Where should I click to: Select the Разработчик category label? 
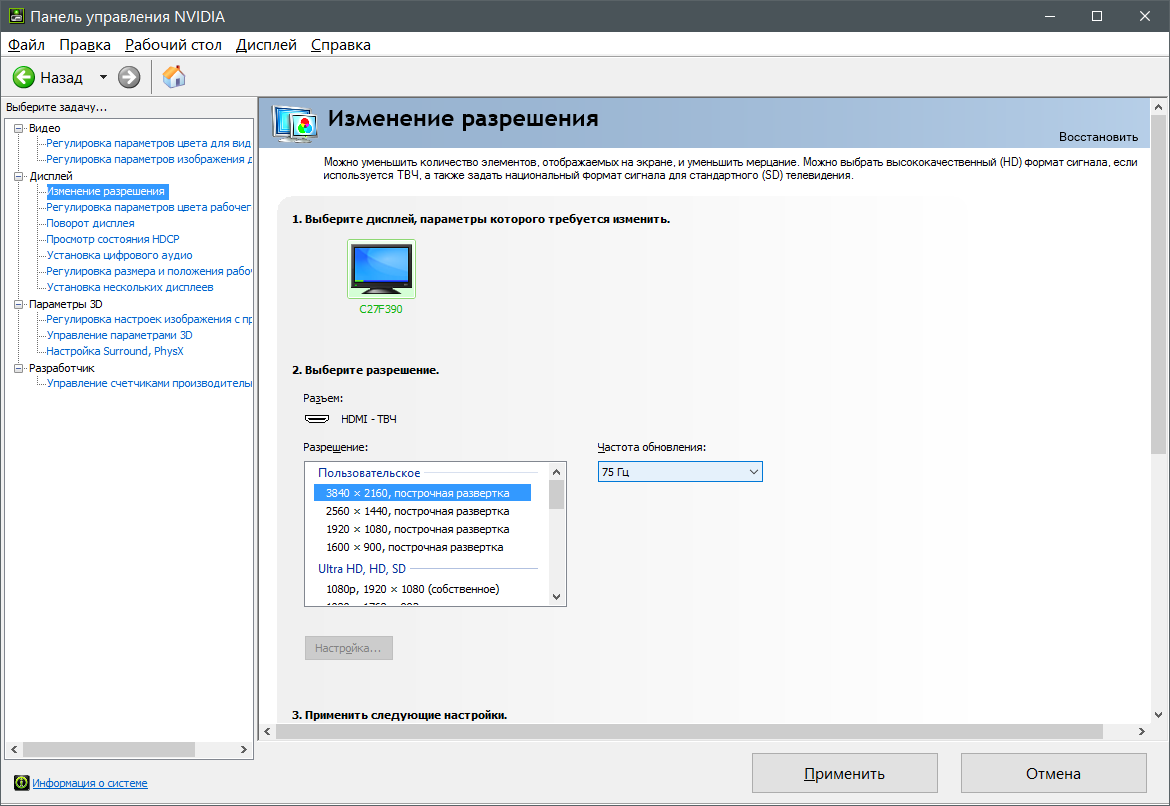click(x=62, y=368)
